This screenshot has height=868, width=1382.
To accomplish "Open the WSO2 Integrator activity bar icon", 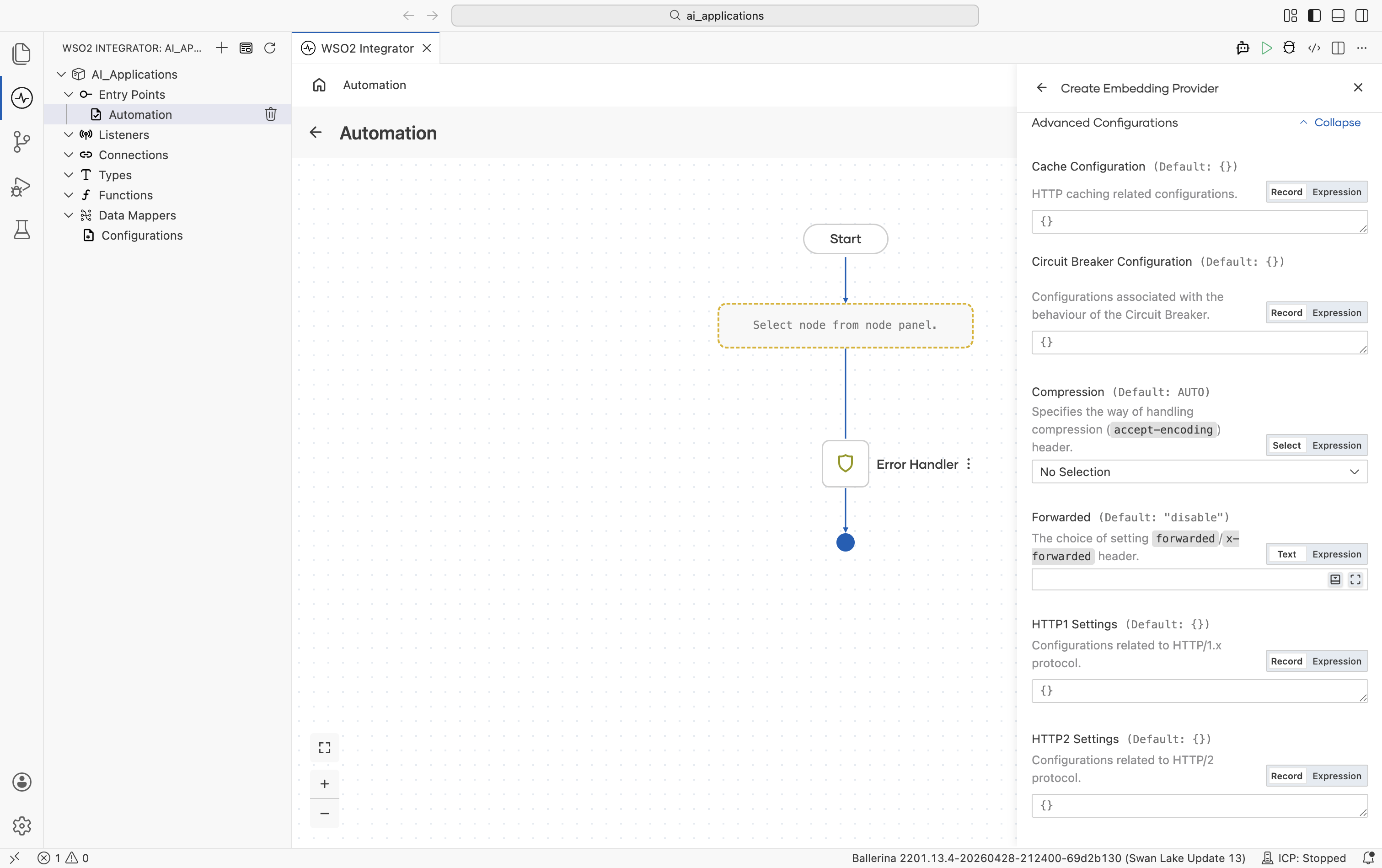I will point(22,97).
